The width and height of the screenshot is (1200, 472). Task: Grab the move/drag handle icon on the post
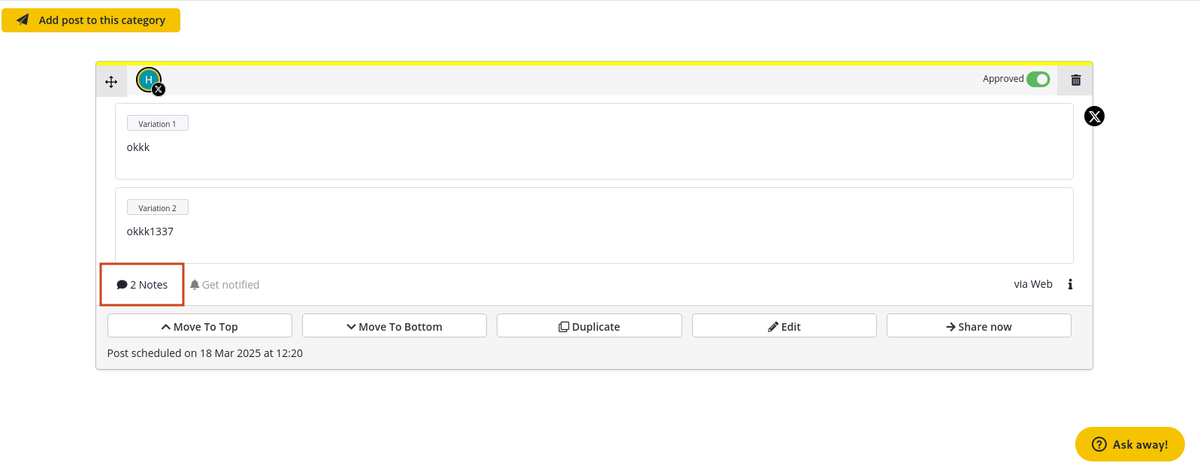(111, 81)
